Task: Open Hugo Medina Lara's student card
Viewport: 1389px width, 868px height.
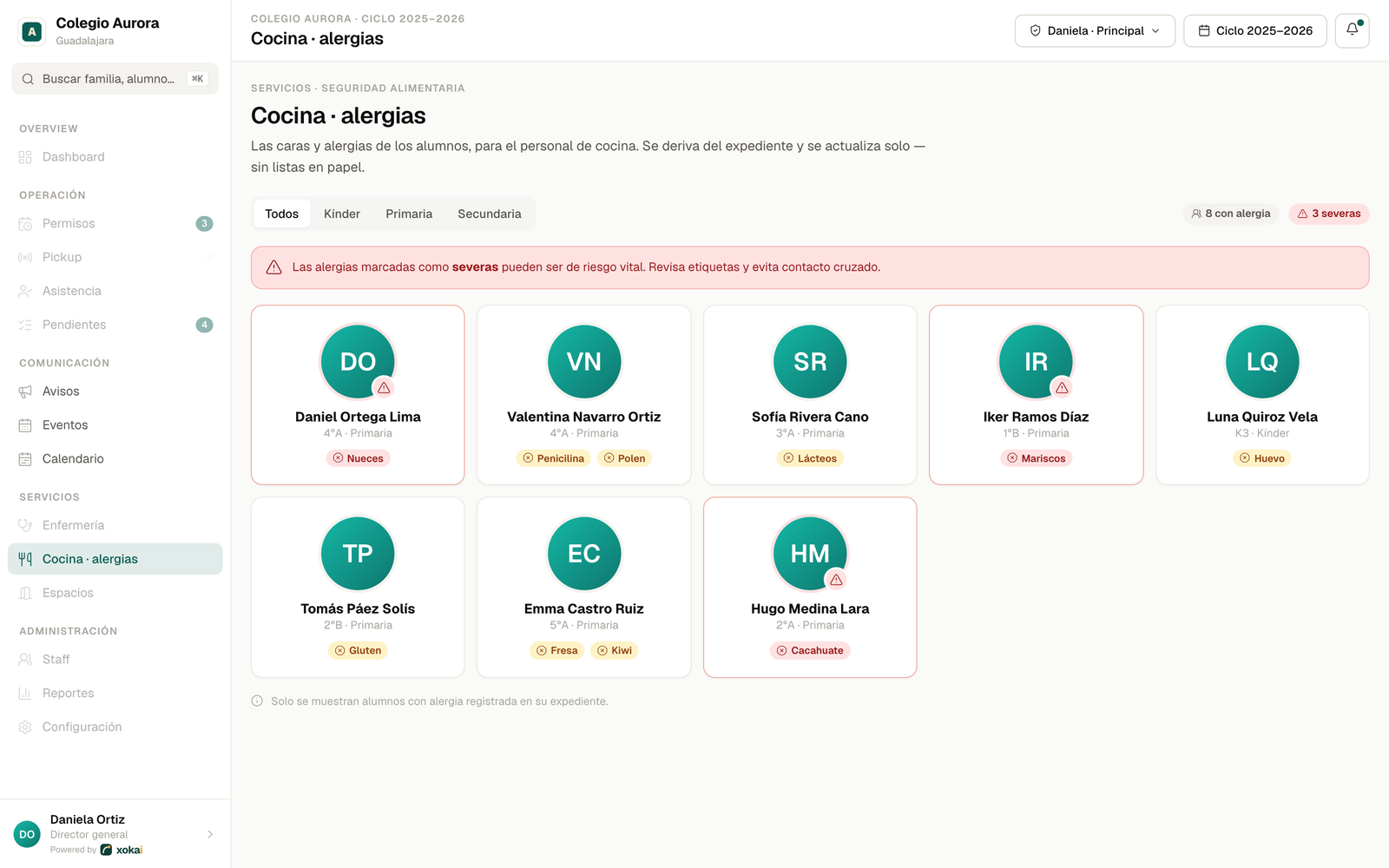Action: point(810,587)
